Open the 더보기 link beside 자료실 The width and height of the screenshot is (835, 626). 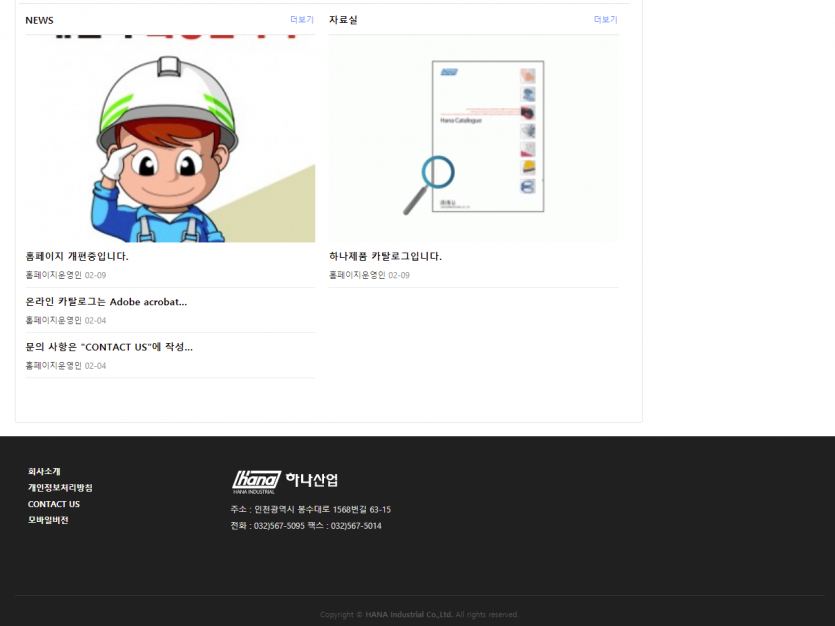[x=605, y=20]
